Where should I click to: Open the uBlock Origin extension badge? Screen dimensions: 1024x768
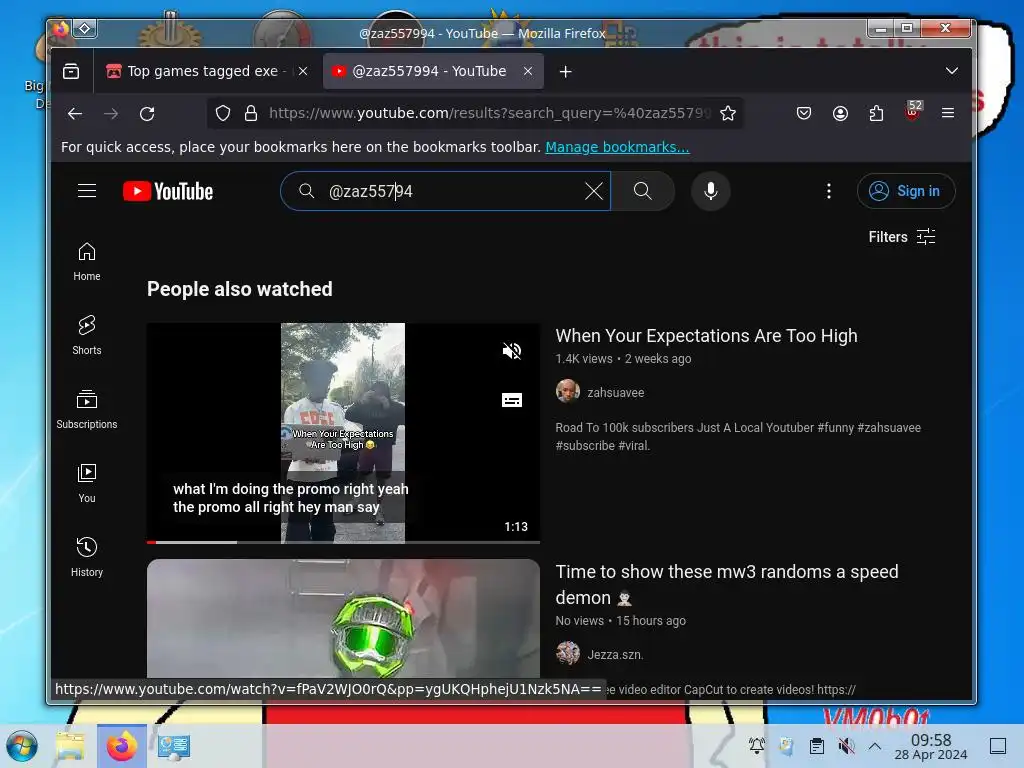[912, 112]
